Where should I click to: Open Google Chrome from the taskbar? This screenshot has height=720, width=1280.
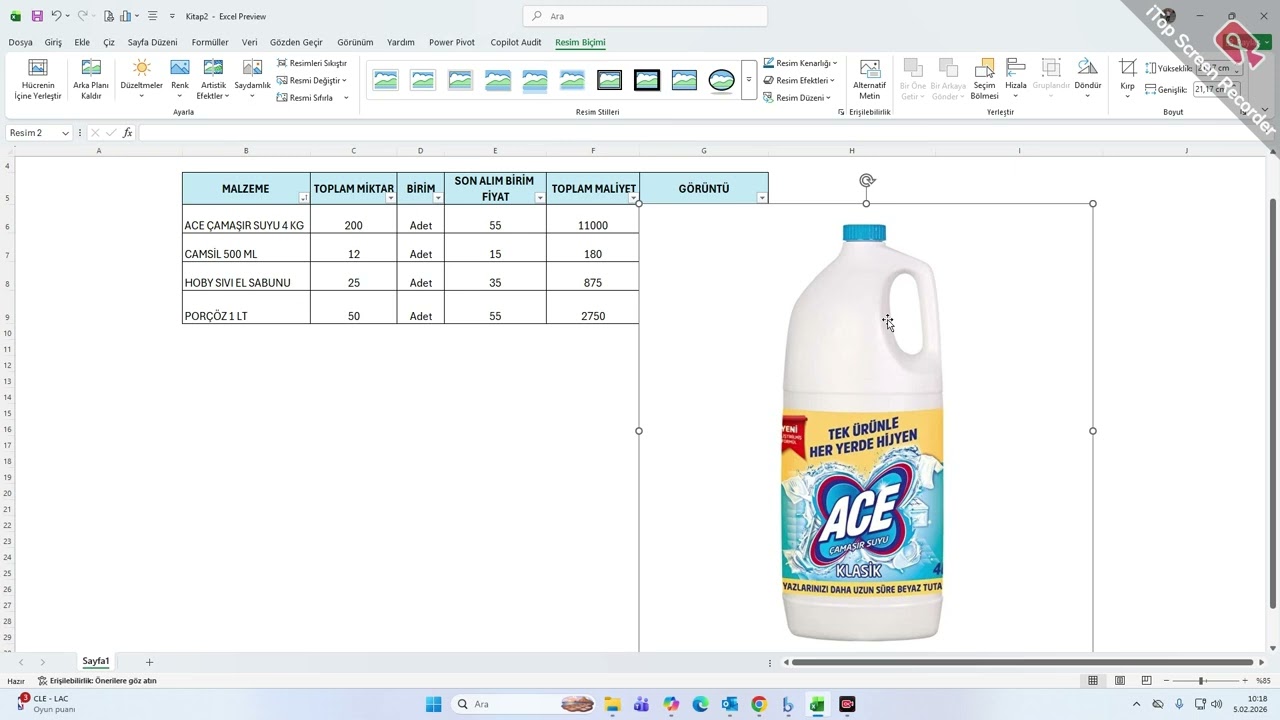(759, 705)
